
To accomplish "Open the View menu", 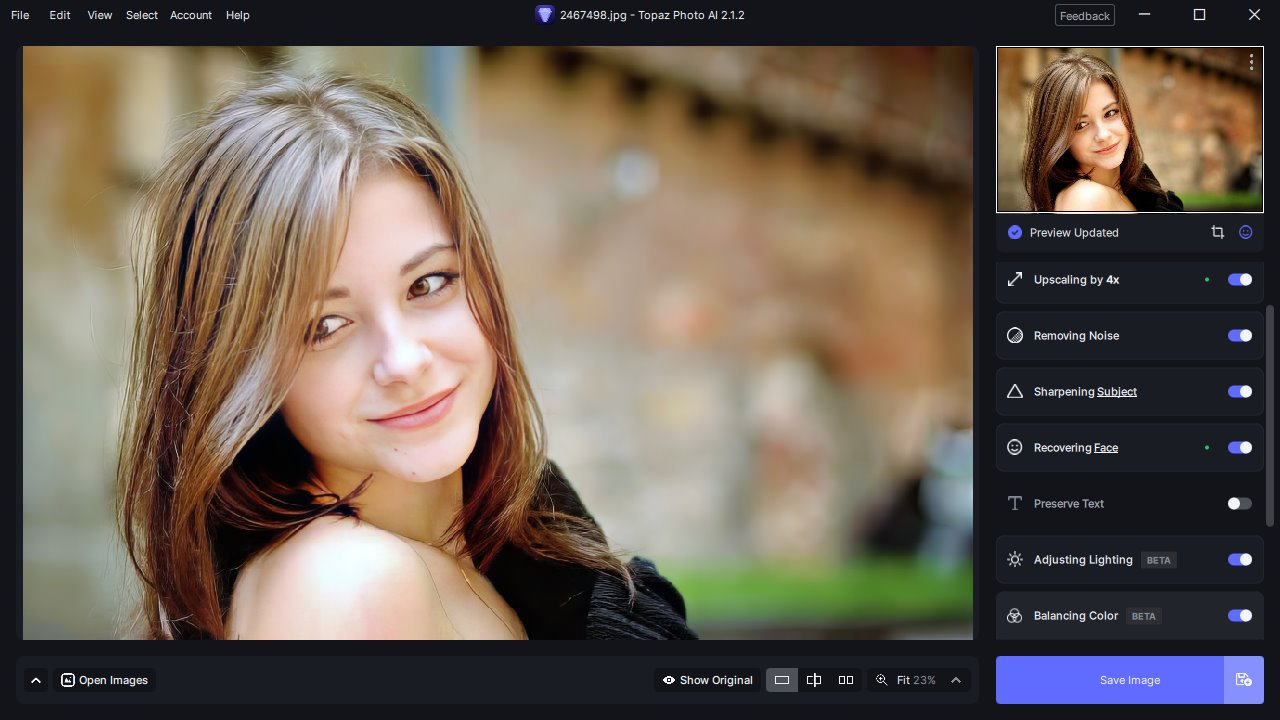I will pos(99,15).
